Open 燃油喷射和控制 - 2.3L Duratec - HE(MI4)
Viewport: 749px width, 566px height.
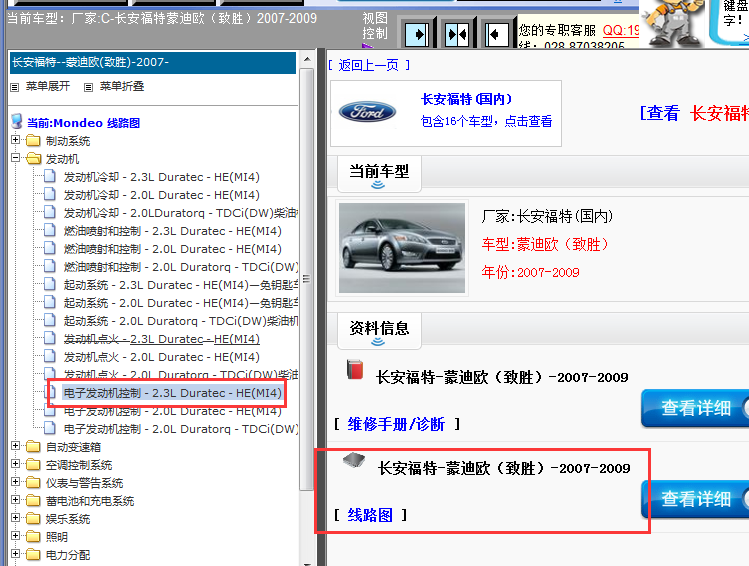pos(172,231)
